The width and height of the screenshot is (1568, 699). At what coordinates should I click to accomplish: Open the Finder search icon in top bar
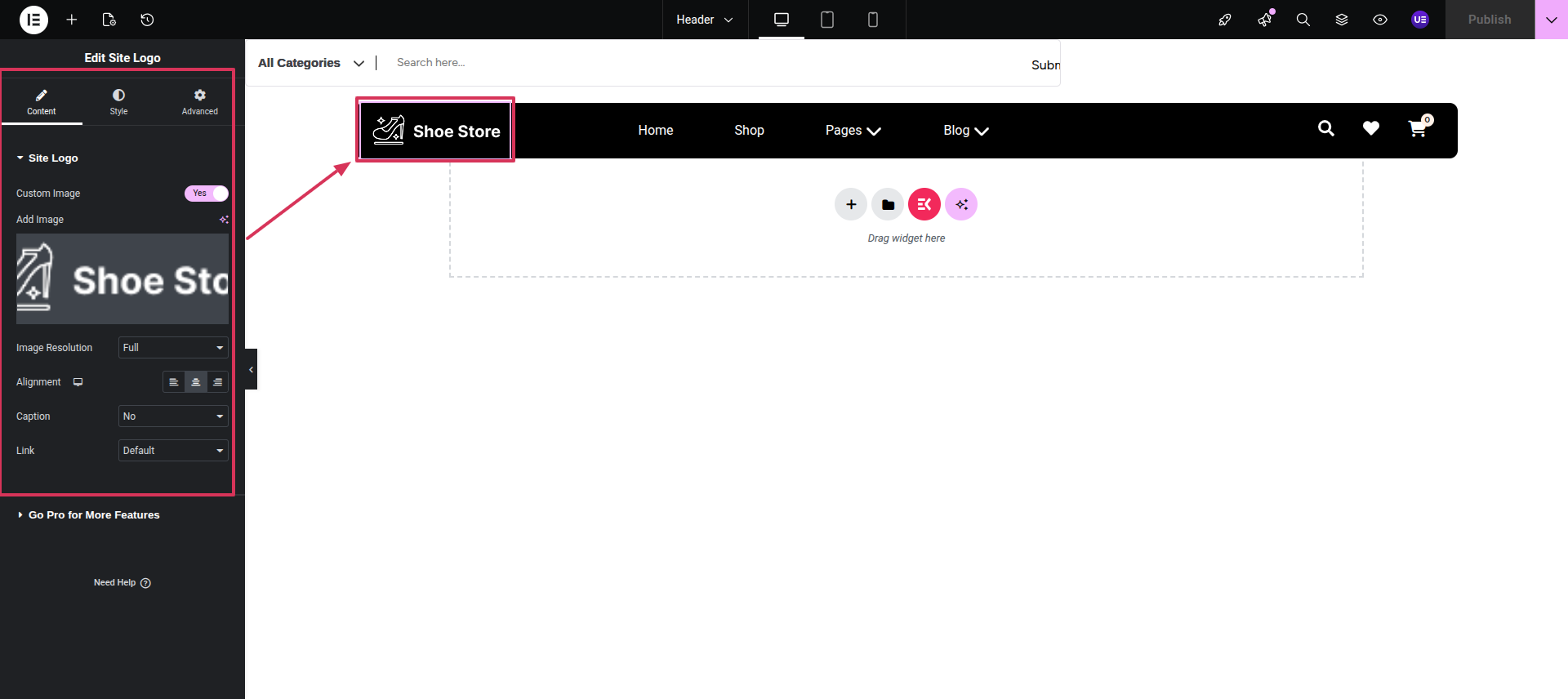(1303, 20)
